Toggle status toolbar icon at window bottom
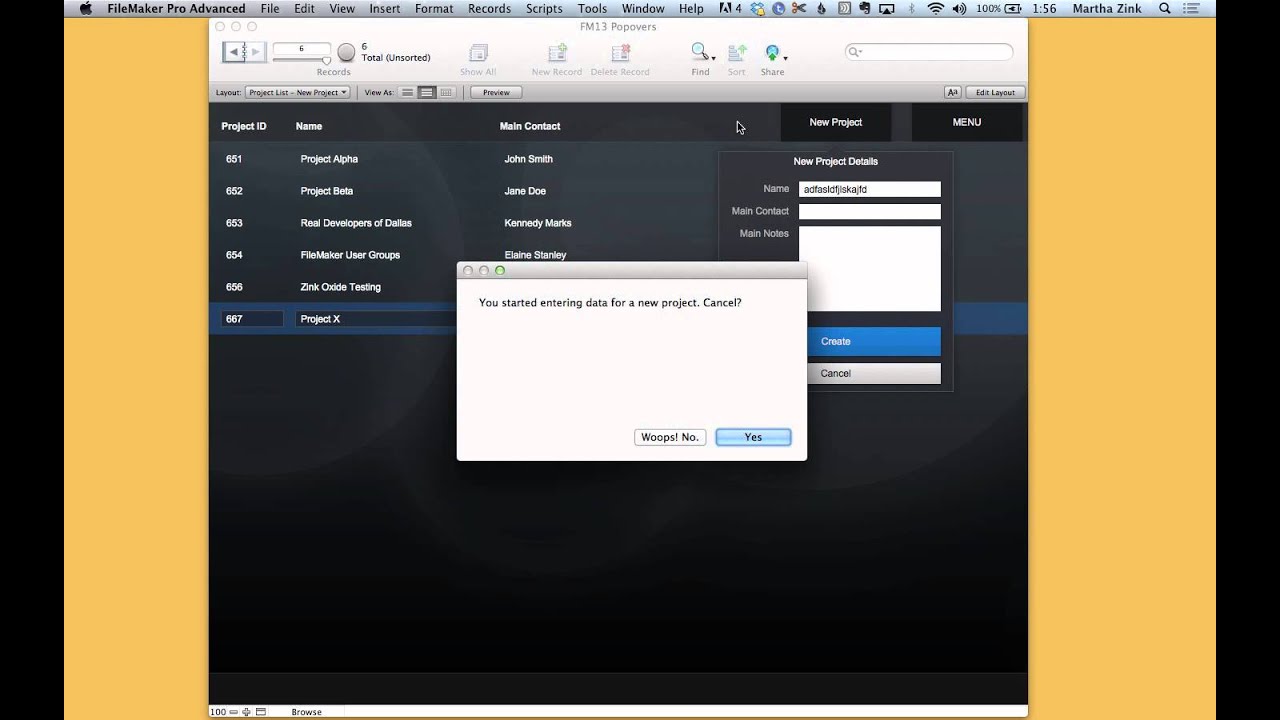Image resolution: width=1280 pixels, height=720 pixels. [261, 712]
